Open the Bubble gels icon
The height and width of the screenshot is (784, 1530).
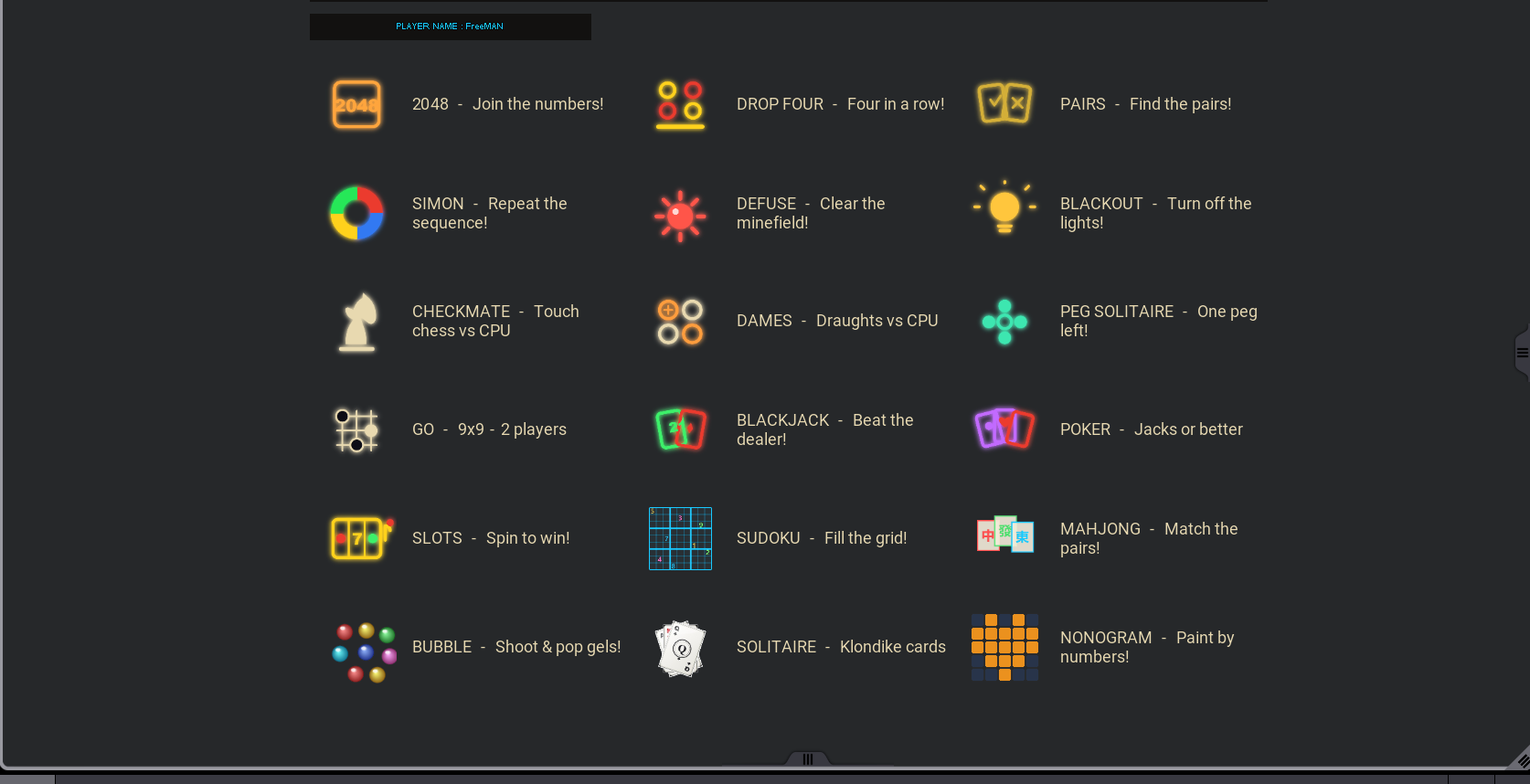(x=364, y=652)
